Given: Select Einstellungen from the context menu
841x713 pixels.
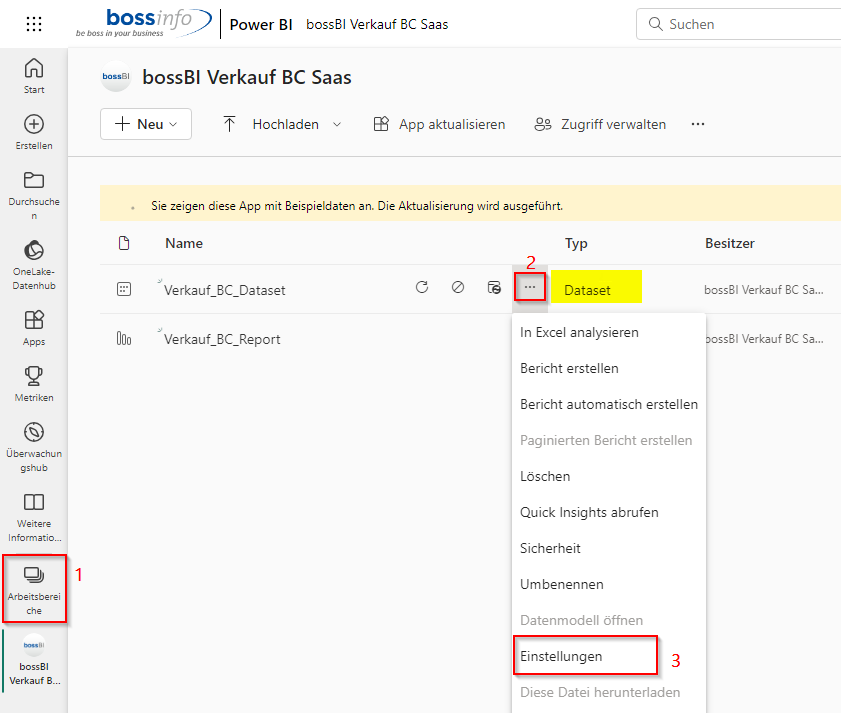Looking at the screenshot, I should [x=561, y=656].
